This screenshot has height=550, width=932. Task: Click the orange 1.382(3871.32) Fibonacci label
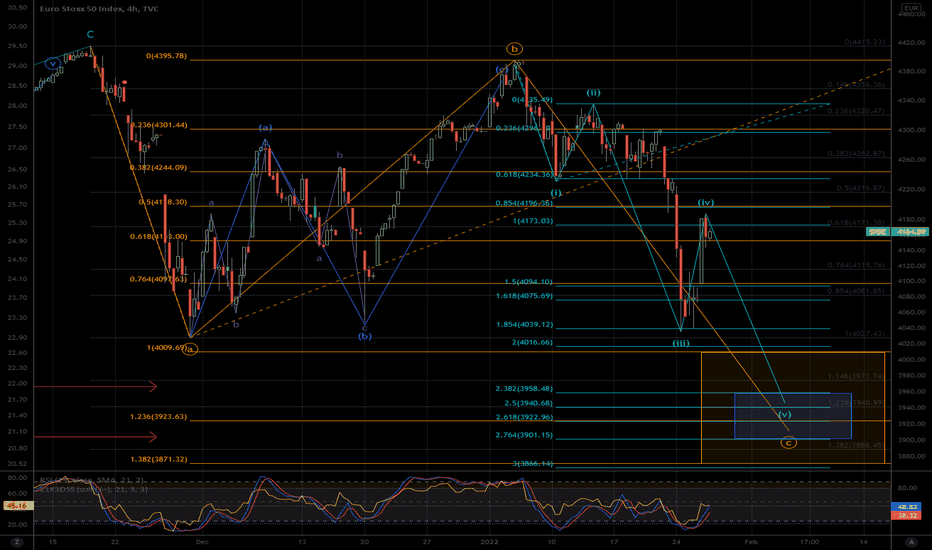click(159, 460)
